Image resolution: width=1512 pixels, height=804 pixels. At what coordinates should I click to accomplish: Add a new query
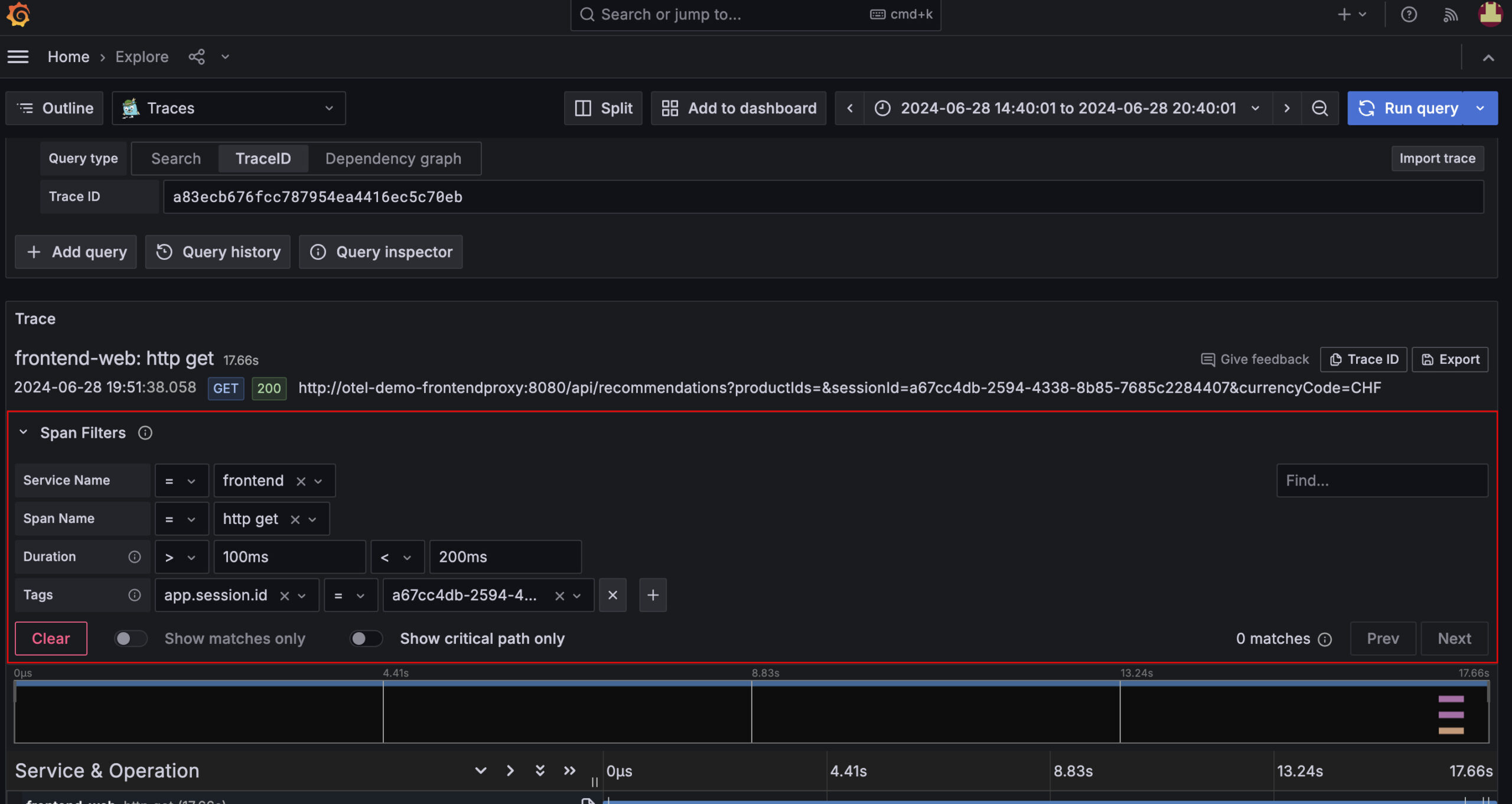click(76, 252)
